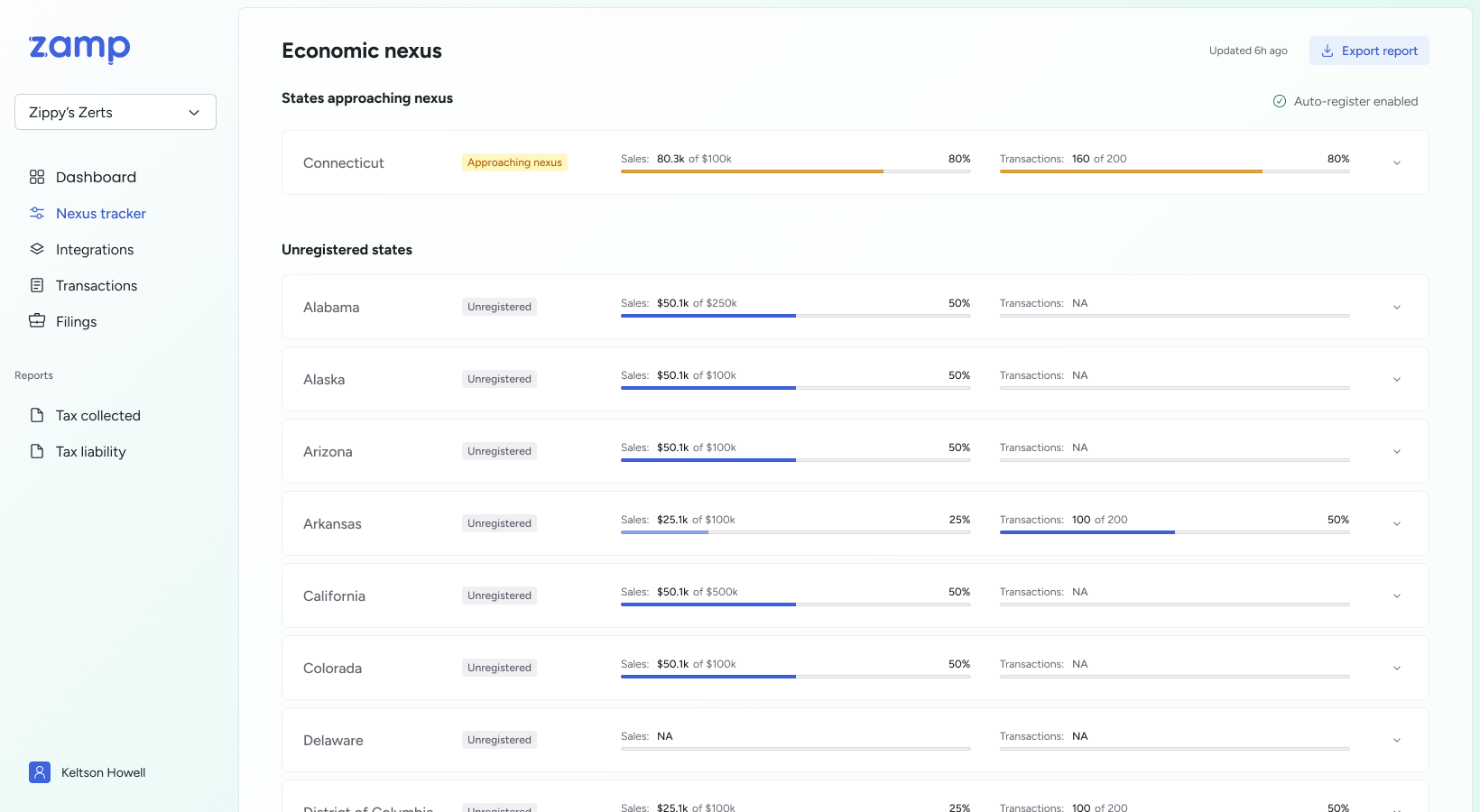
Task: Click the Keltson Howell avatar icon
Action: (40, 772)
